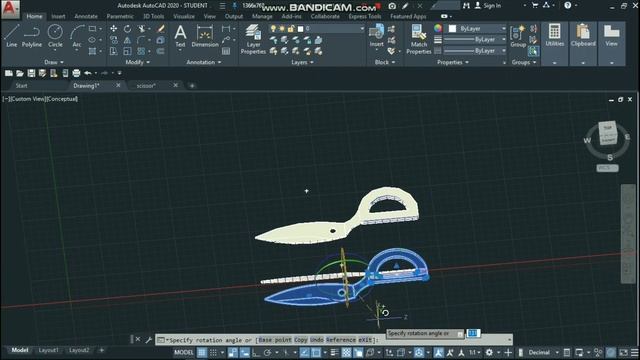
Task: Click the new drawing tab plus button
Action: point(192,86)
